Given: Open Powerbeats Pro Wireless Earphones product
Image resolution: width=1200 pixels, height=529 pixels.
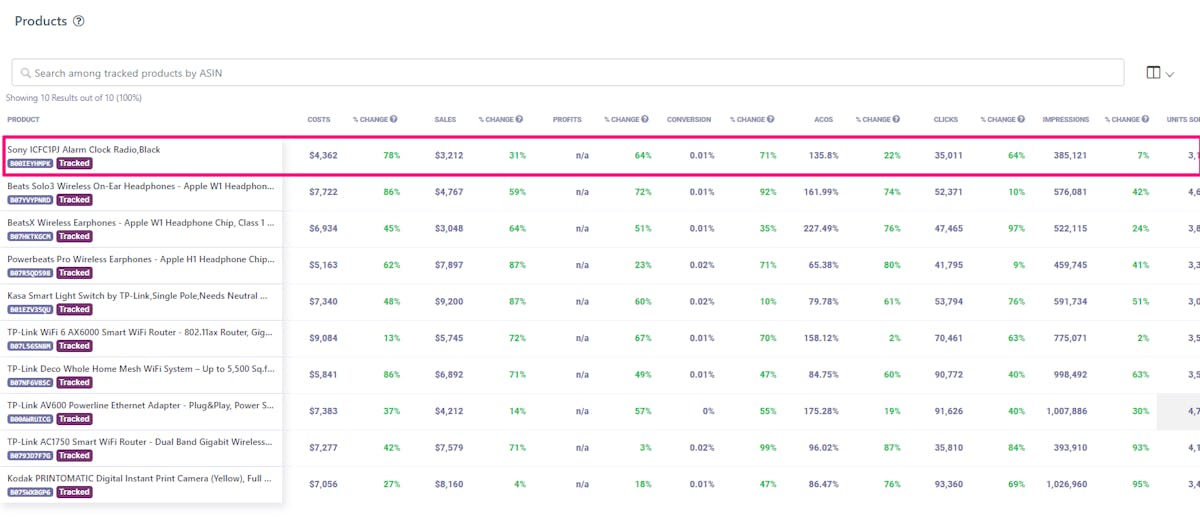Looking at the screenshot, I should pyautogui.click(x=140, y=259).
